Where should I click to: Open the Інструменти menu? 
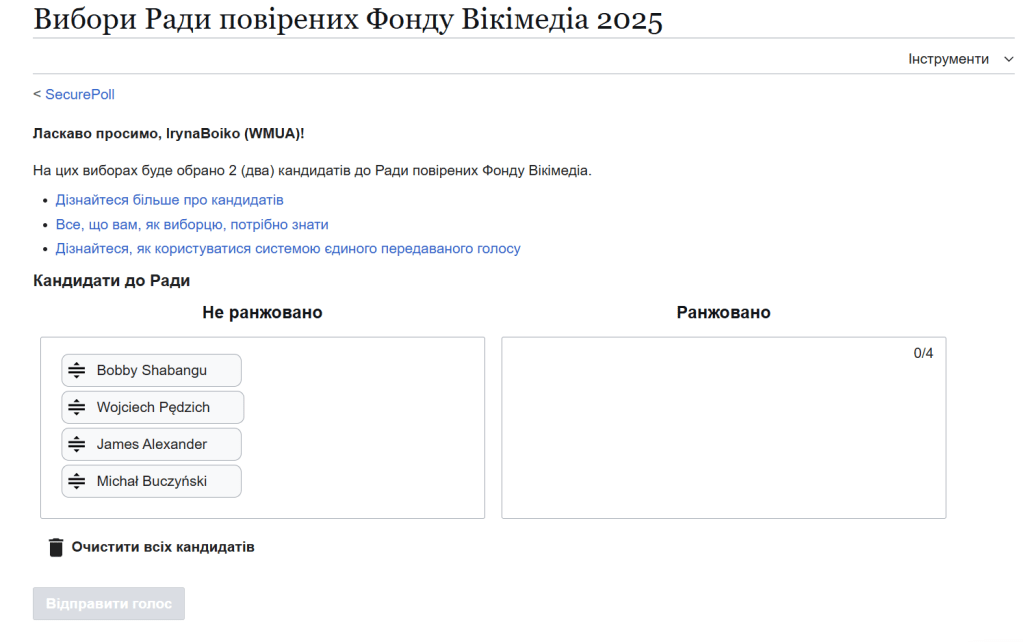coord(948,59)
